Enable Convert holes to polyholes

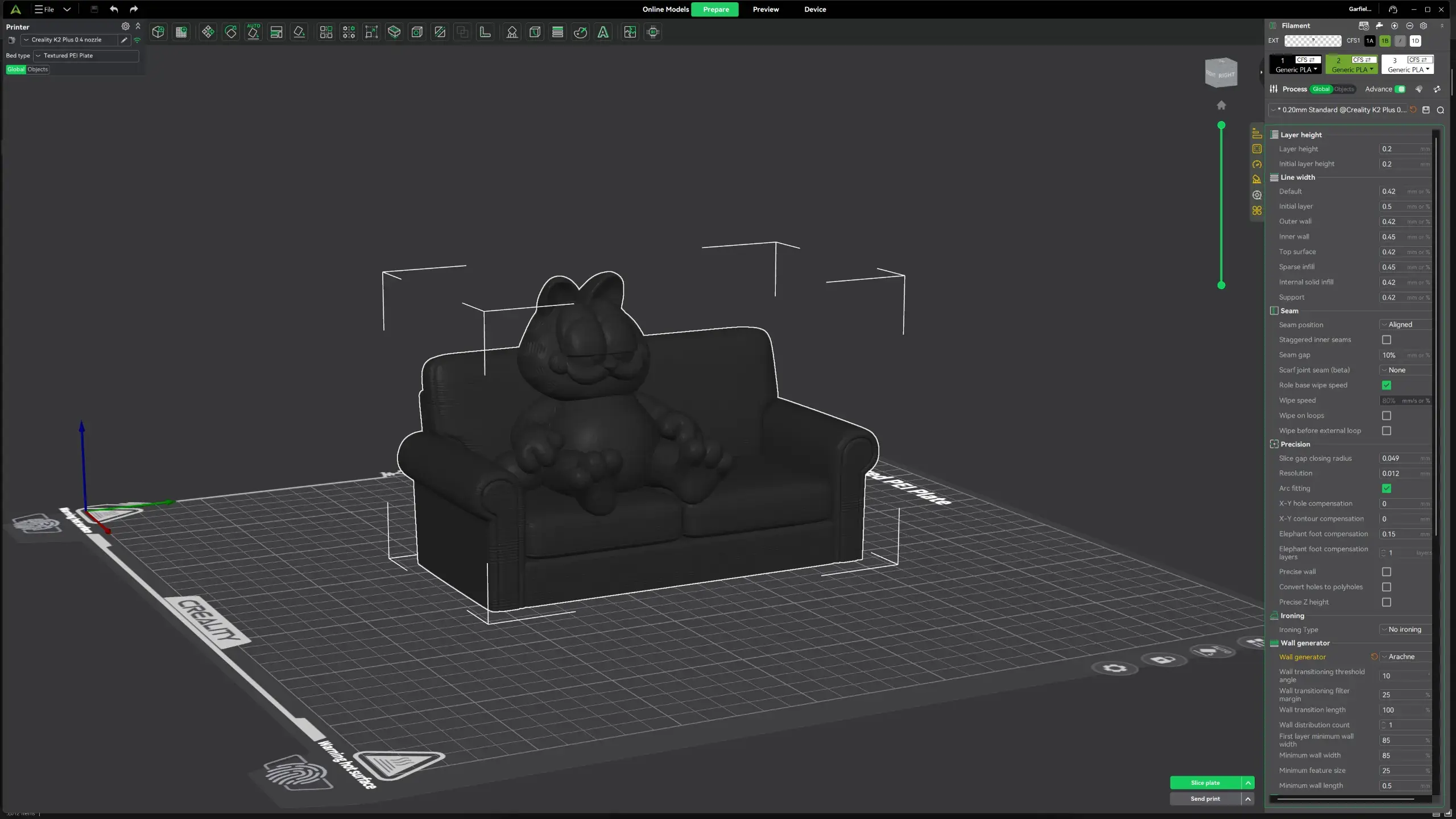[1387, 587]
